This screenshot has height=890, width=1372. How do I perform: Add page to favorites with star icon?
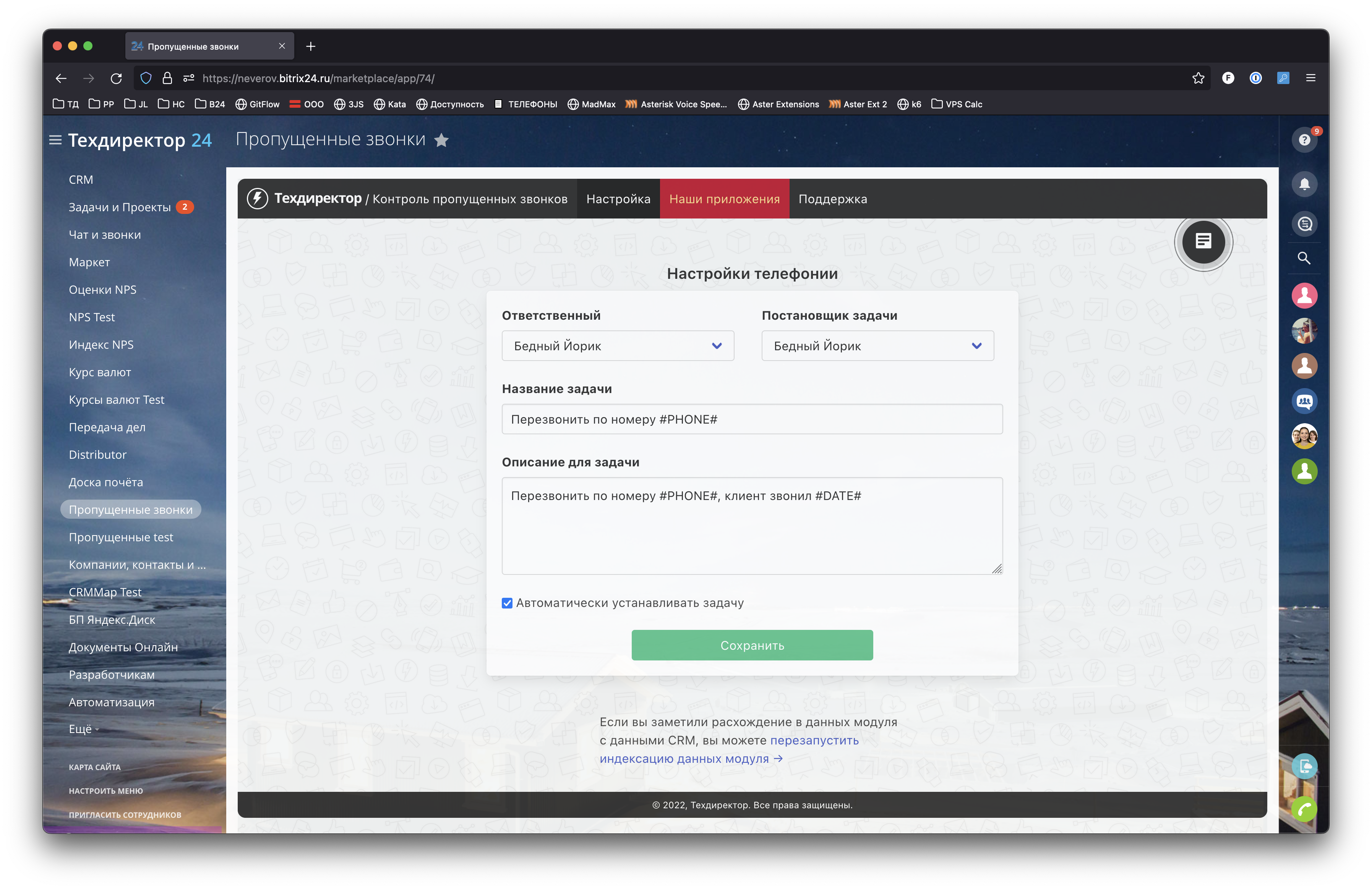pyautogui.click(x=441, y=140)
